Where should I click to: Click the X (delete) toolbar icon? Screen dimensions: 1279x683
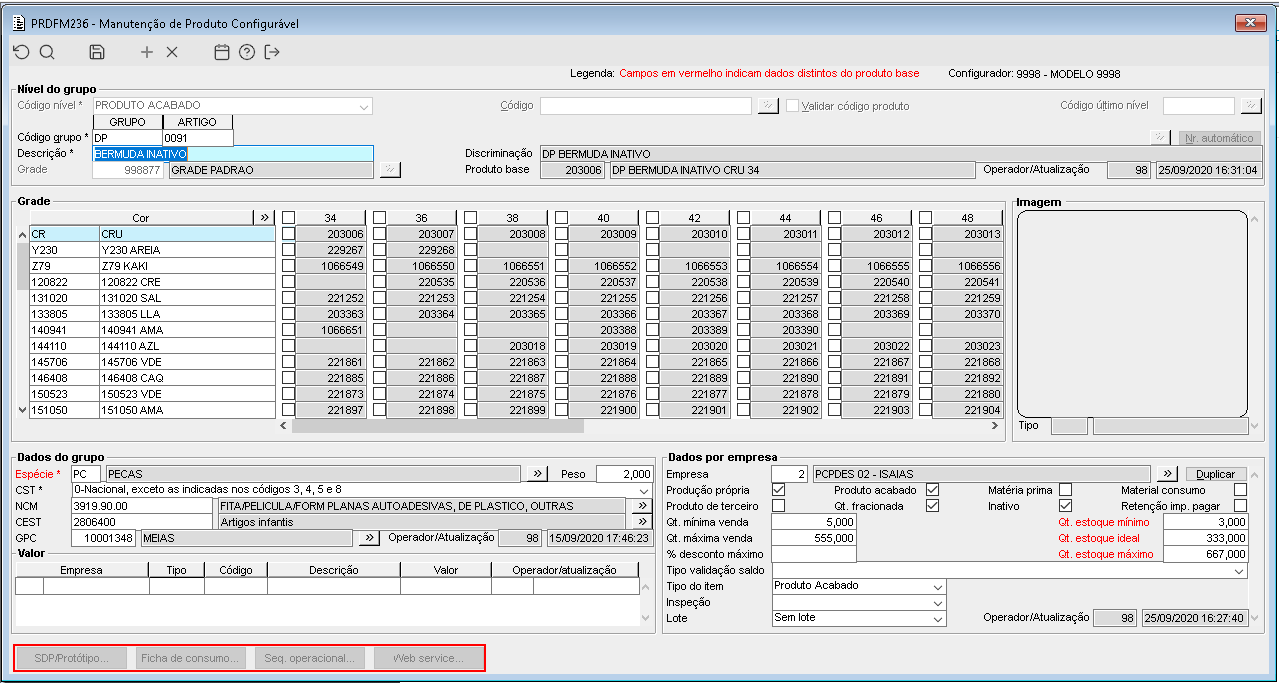(172, 53)
